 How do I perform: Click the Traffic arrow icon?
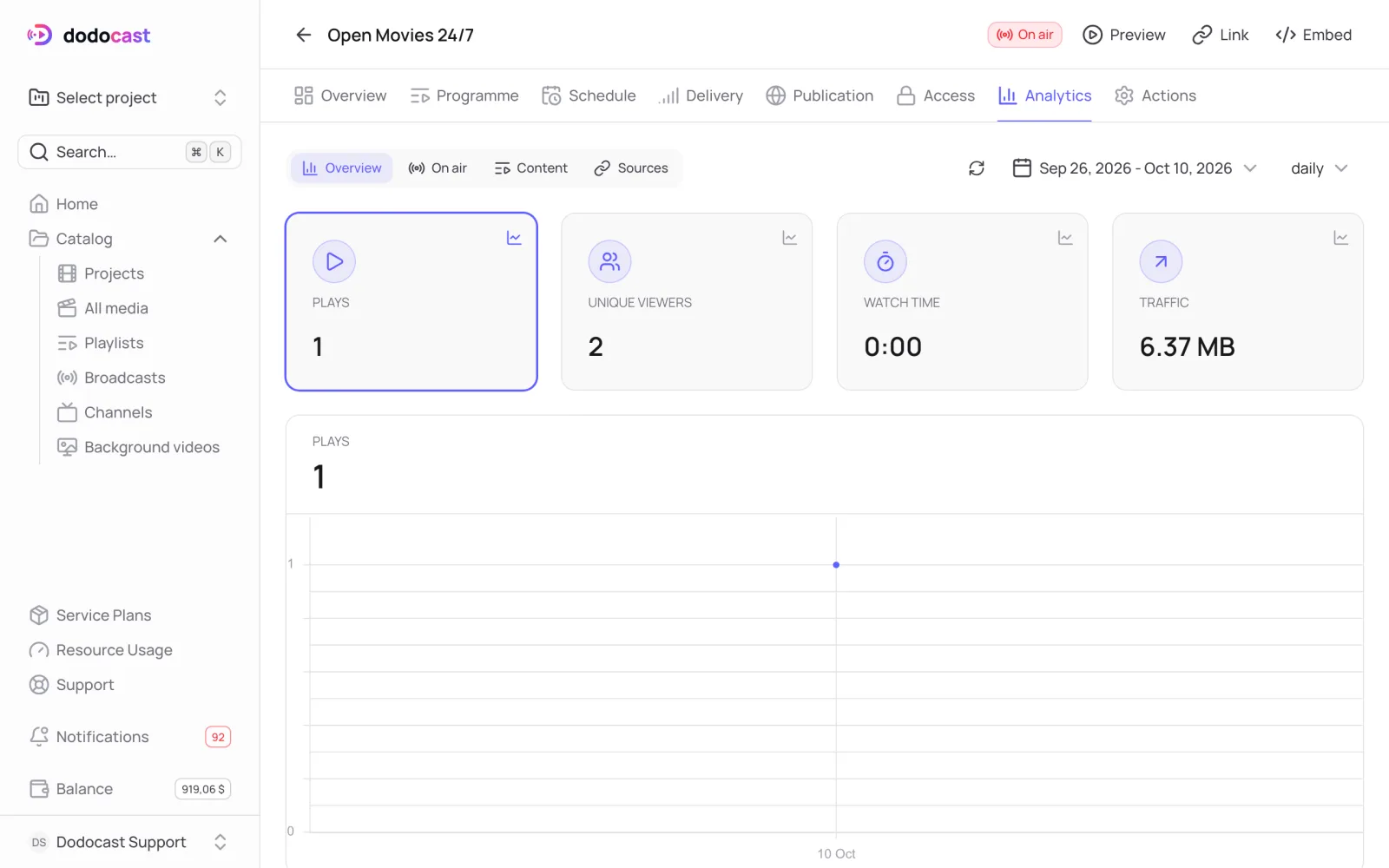click(1161, 261)
